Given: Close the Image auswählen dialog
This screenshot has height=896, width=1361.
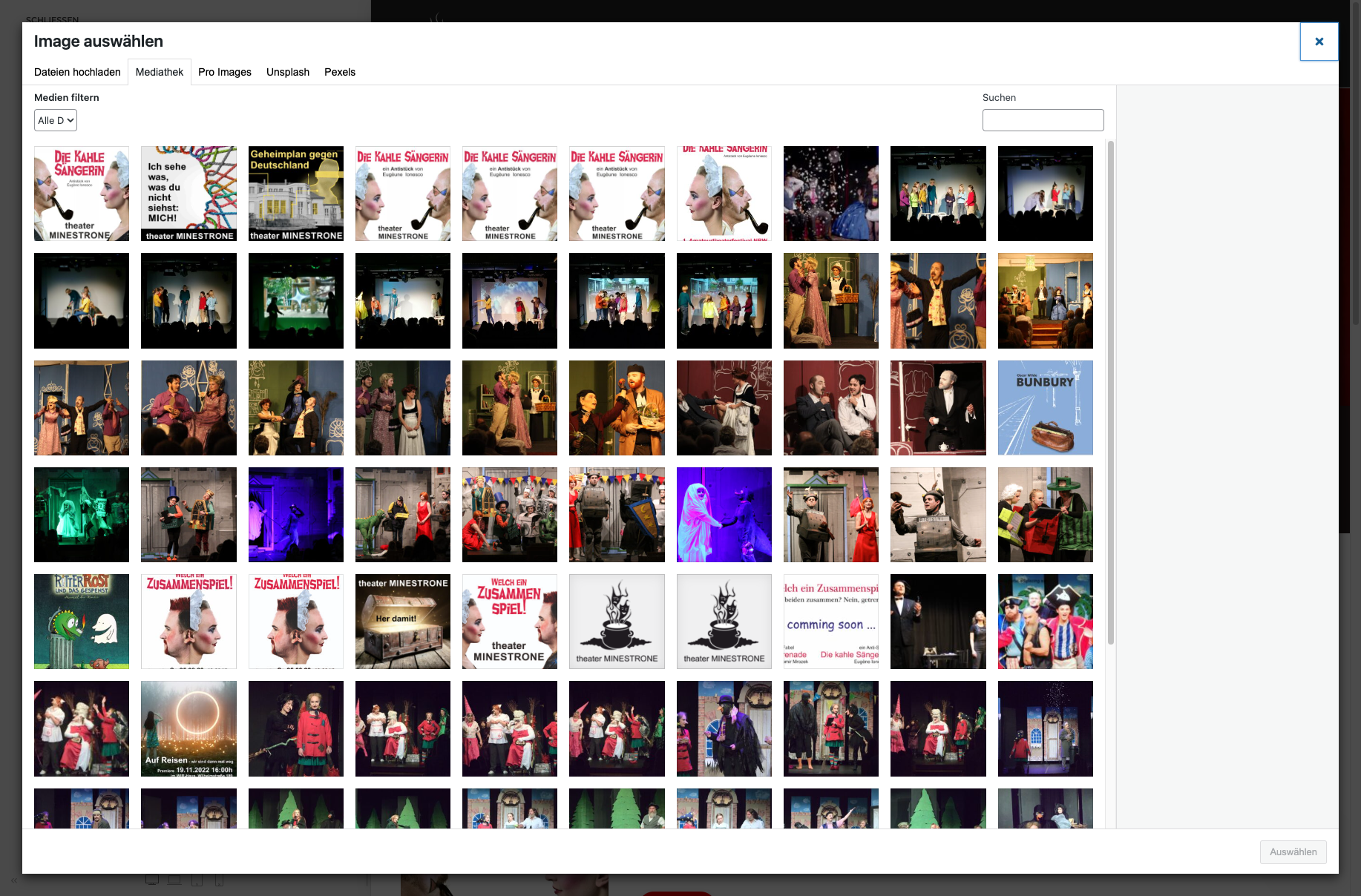Looking at the screenshot, I should tap(1318, 42).
